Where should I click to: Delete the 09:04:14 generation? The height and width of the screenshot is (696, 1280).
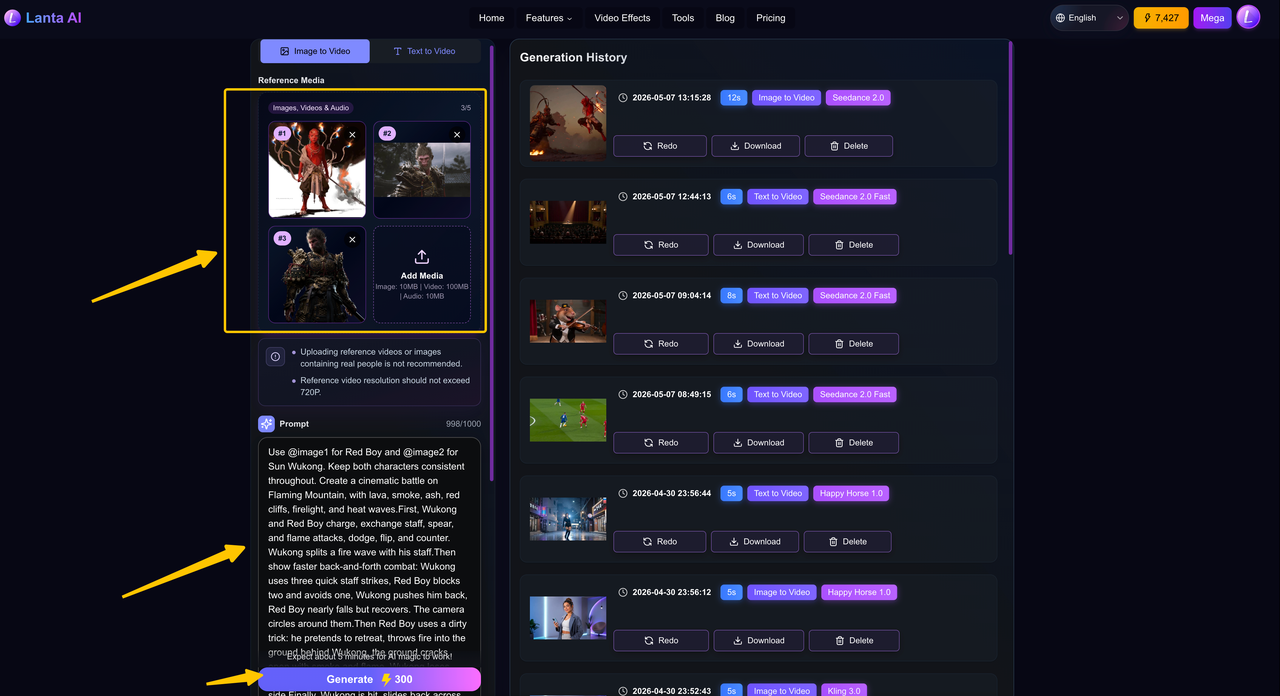[x=853, y=344]
